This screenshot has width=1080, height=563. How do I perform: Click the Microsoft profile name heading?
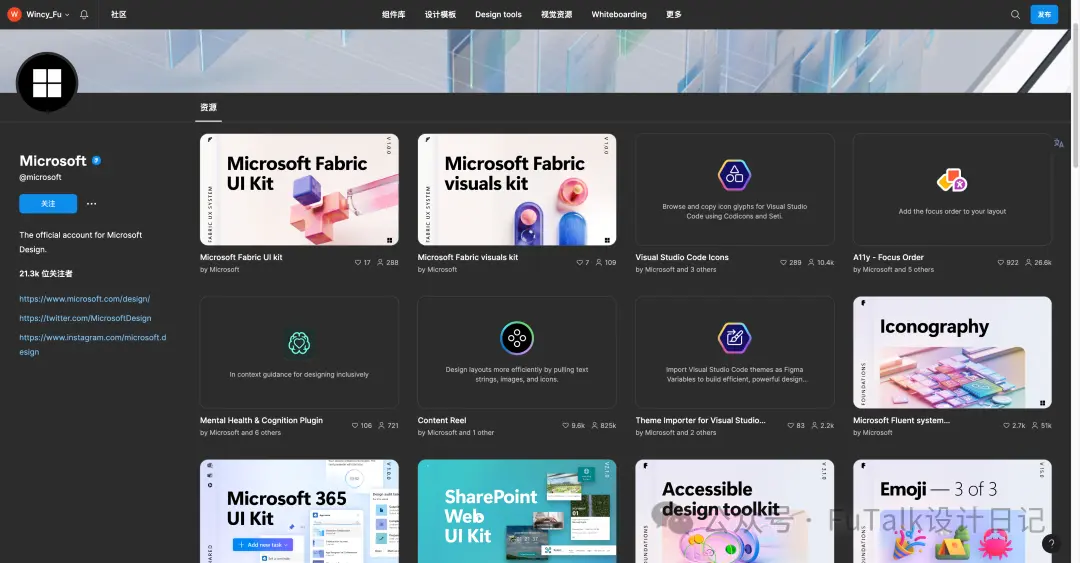[53, 161]
